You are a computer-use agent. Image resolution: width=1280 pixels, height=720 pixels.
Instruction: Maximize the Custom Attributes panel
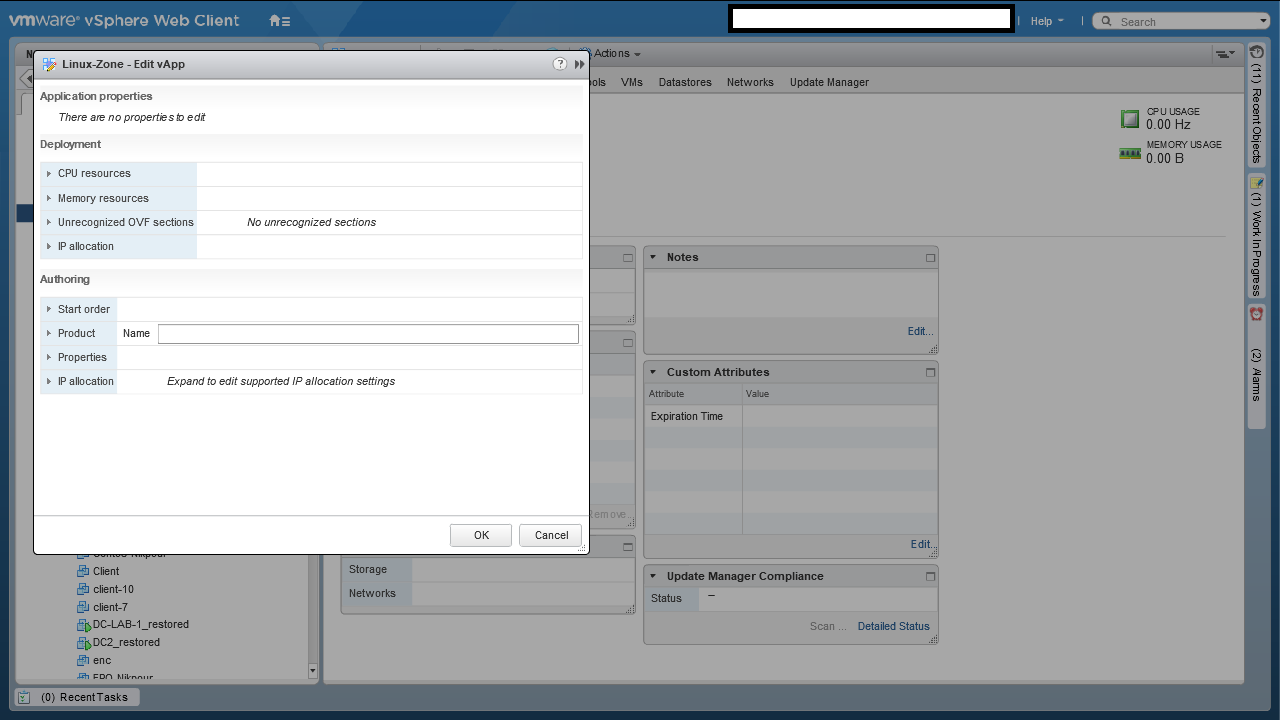pyautogui.click(x=930, y=373)
